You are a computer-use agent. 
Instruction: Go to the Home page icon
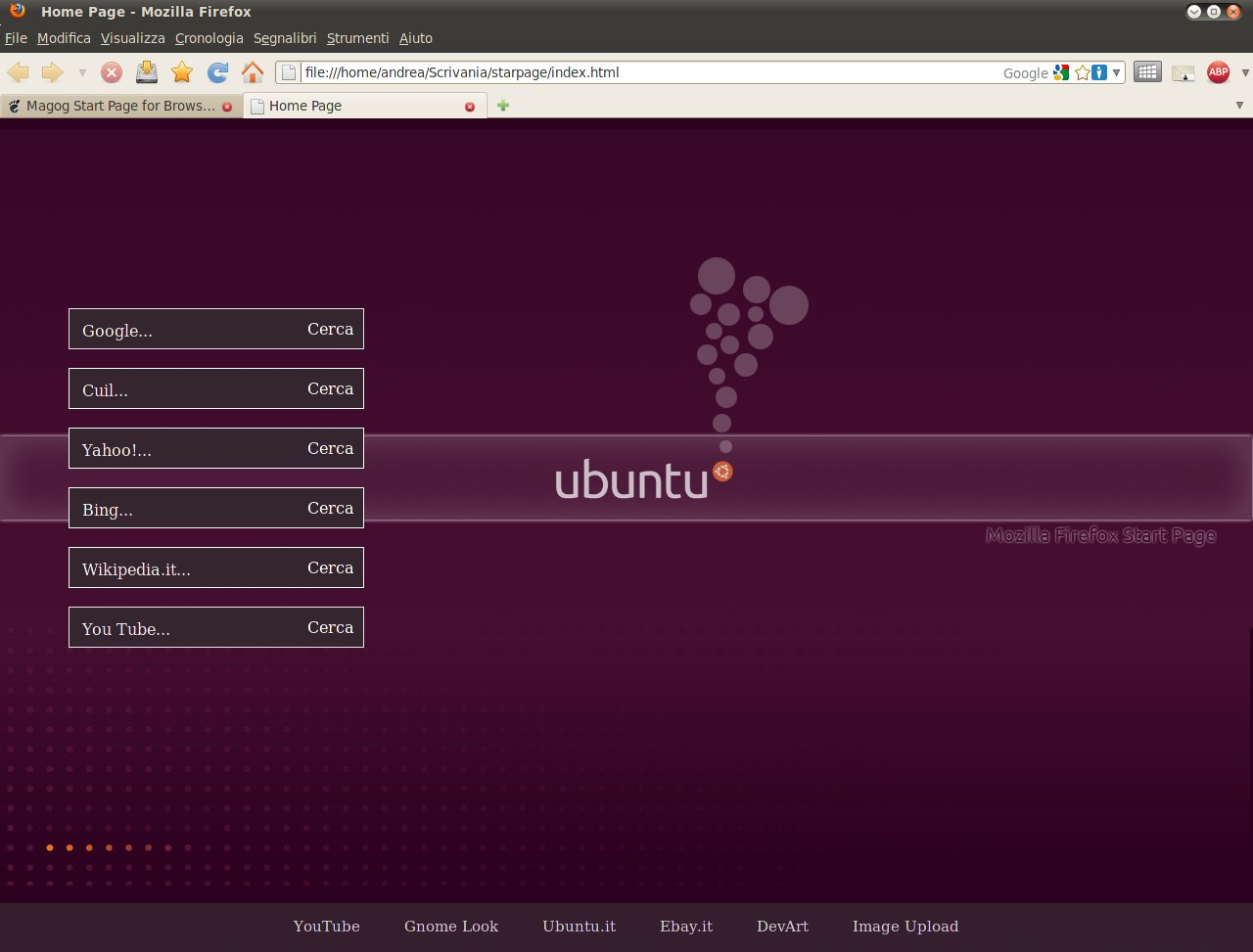[x=253, y=72]
